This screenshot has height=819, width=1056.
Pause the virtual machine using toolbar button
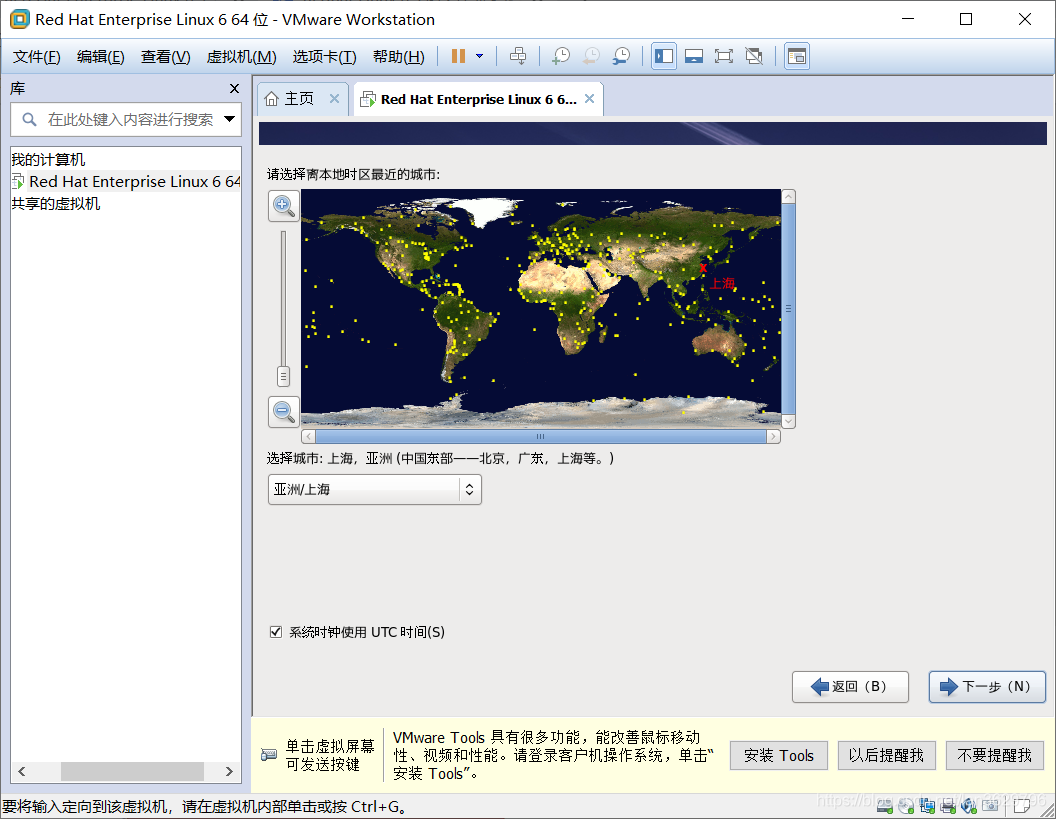coord(458,56)
